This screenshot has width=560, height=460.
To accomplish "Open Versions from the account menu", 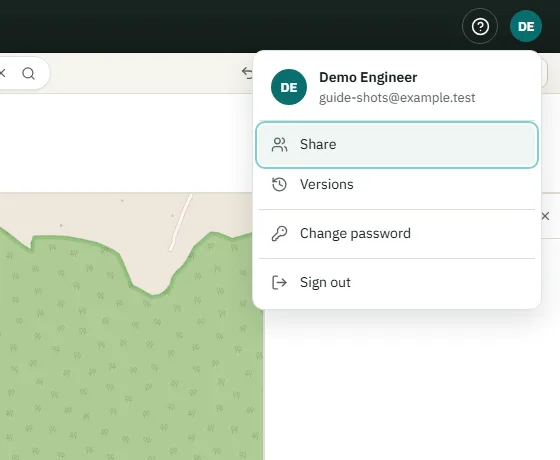I will coord(397,185).
